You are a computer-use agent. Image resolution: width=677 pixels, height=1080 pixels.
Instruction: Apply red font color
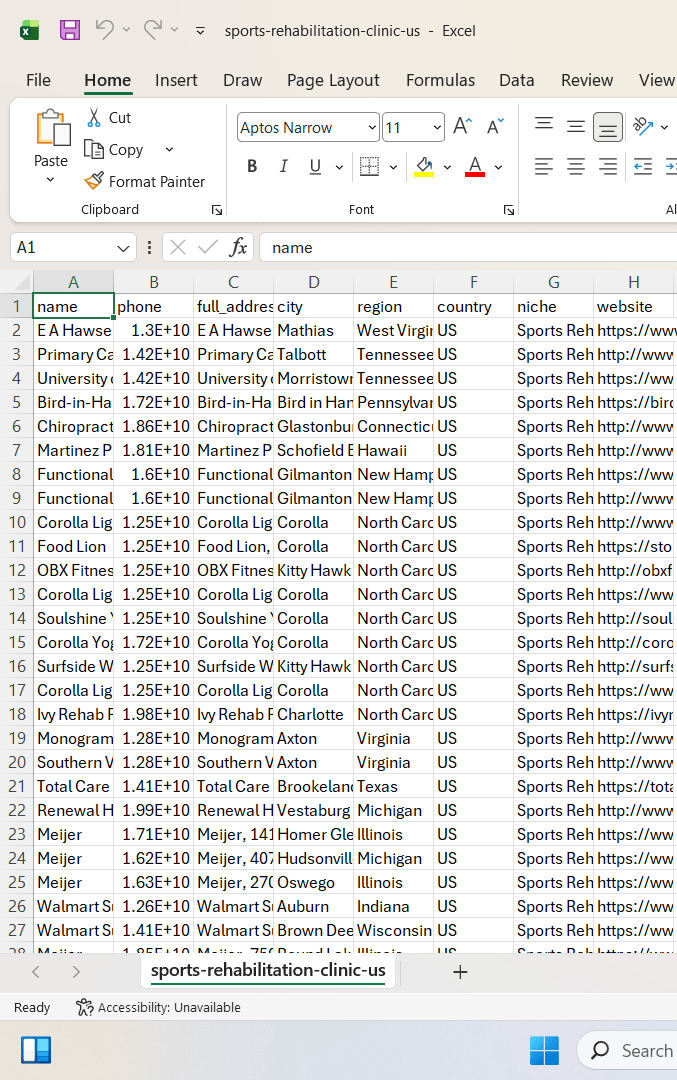475,166
